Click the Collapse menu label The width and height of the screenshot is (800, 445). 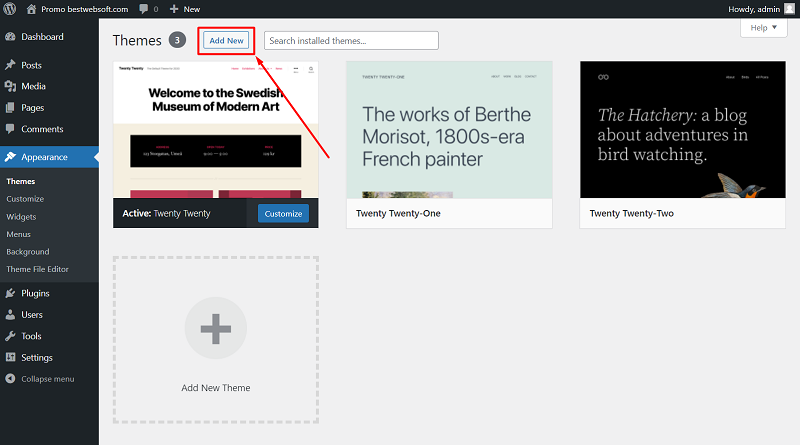click(47, 379)
